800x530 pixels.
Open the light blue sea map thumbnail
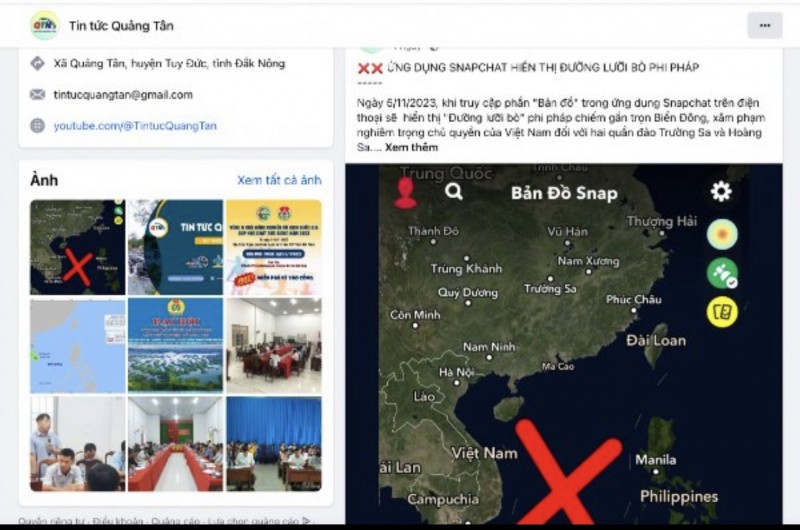pyautogui.click(x=78, y=345)
